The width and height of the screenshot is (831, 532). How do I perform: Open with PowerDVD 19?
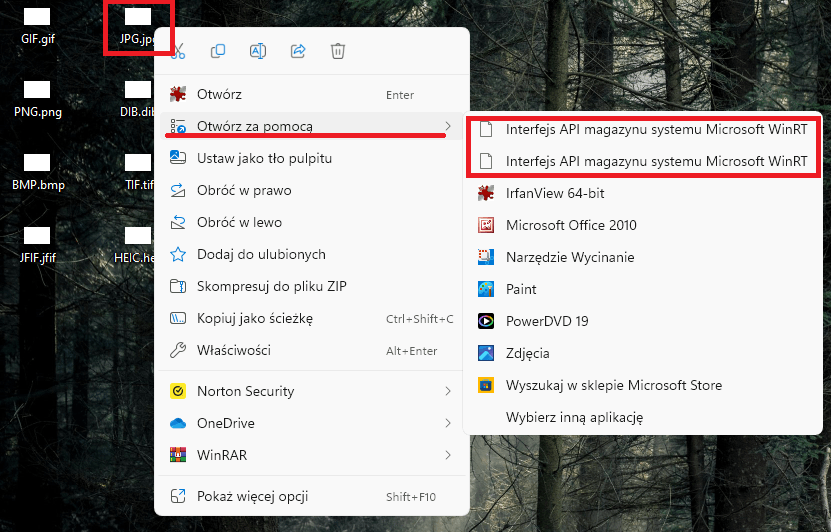click(x=643, y=321)
